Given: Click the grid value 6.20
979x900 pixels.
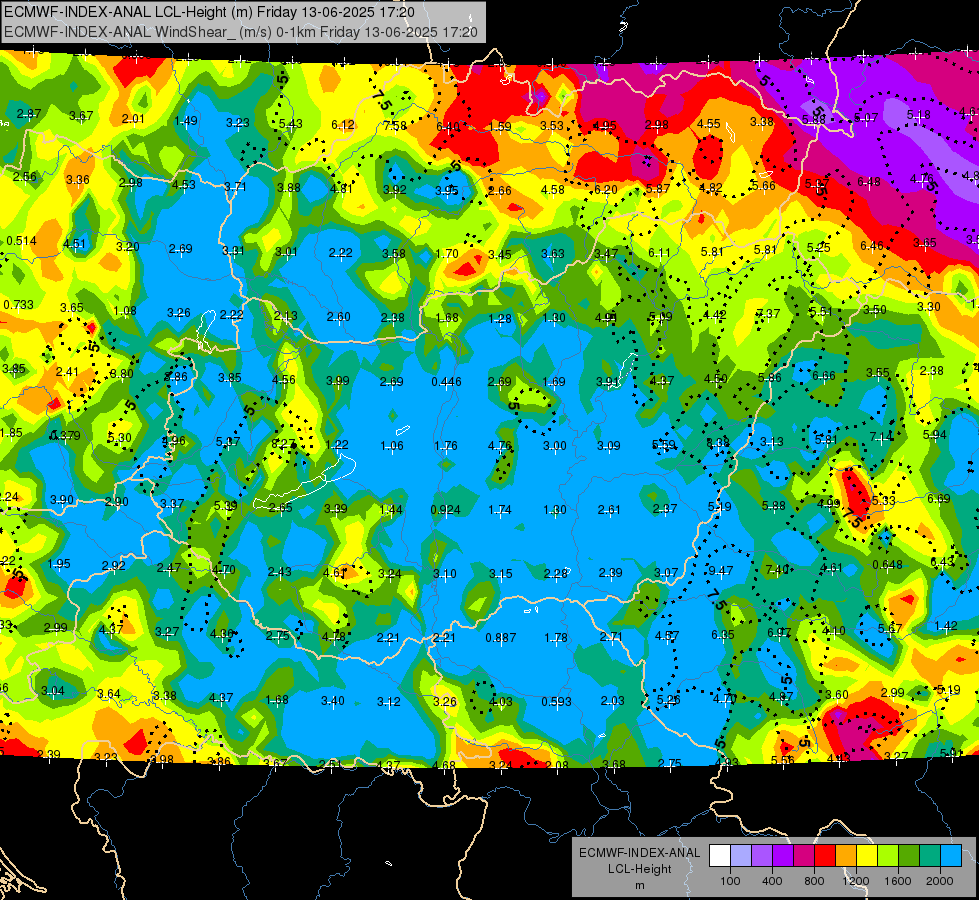Looking at the screenshot, I should pos(606,189).
